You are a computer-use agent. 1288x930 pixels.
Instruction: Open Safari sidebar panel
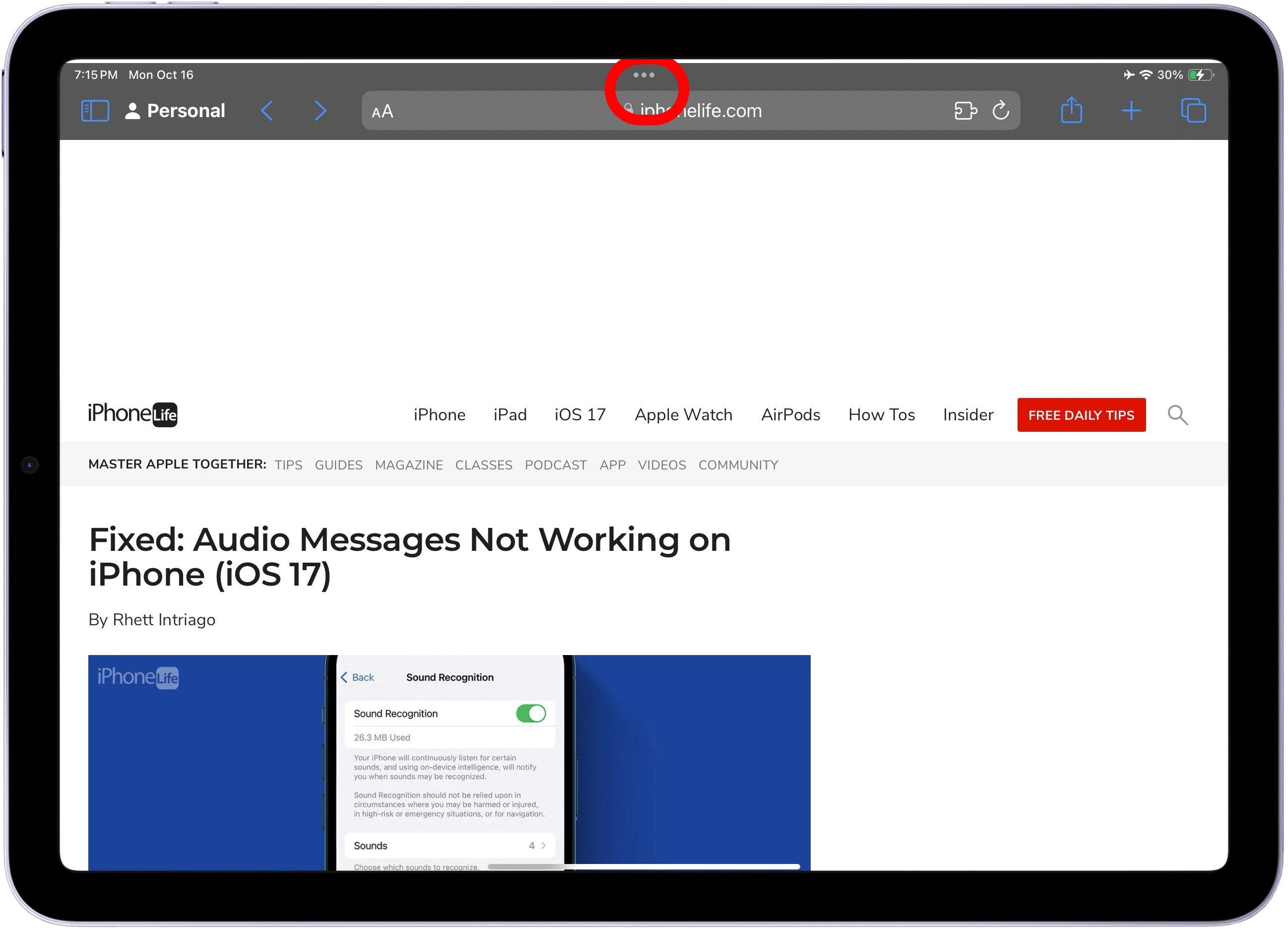95,111
